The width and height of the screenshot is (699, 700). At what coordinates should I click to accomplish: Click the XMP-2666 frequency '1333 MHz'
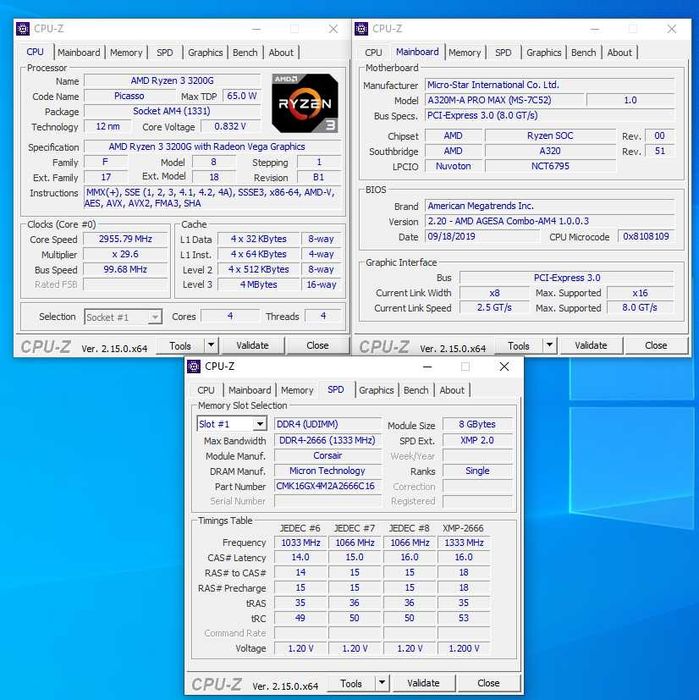click(464, 543)
